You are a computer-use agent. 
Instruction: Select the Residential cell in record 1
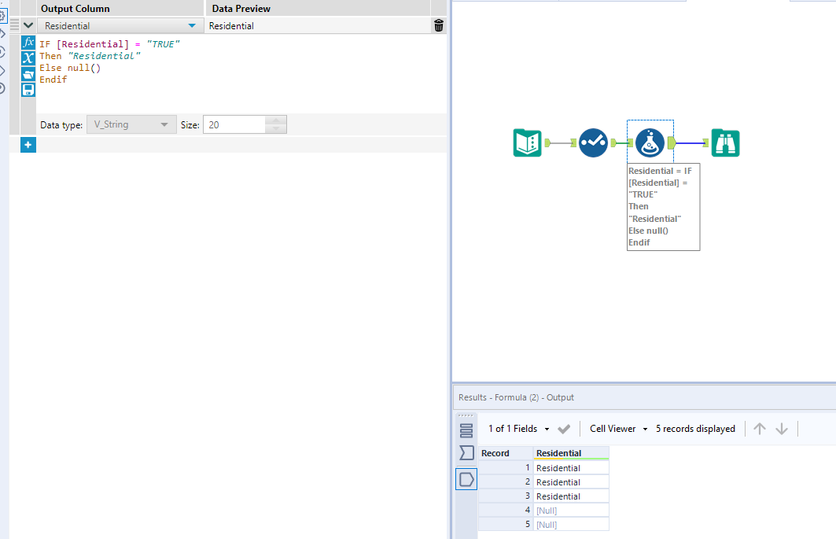(571, 468)
